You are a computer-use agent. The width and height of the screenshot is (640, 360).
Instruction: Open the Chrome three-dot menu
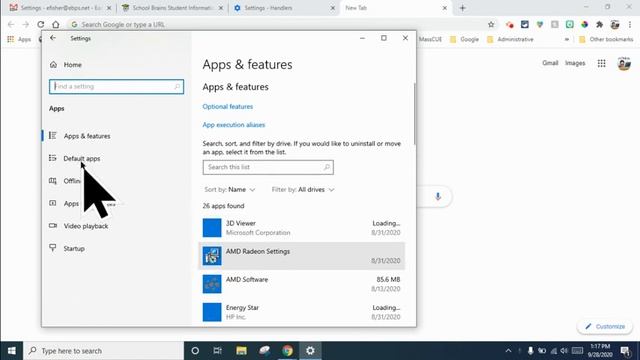630,24
